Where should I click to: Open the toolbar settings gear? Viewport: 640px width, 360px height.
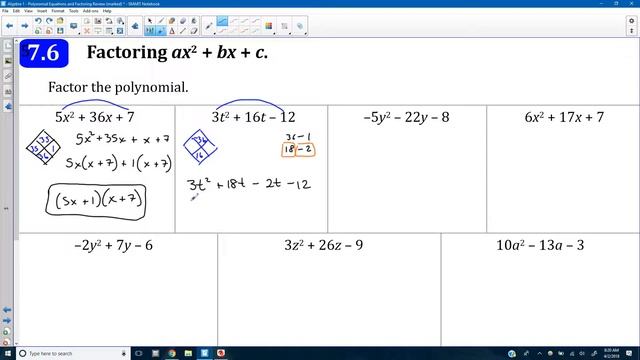[631, 21]
